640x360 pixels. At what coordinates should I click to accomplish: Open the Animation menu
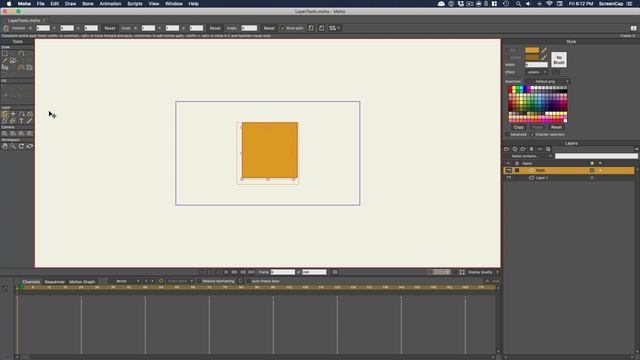110,4
